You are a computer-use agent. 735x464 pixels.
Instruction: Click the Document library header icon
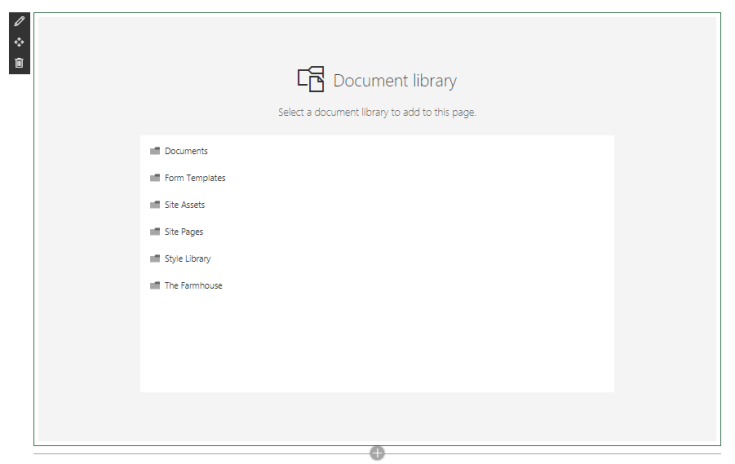click(x=311, y=81)
